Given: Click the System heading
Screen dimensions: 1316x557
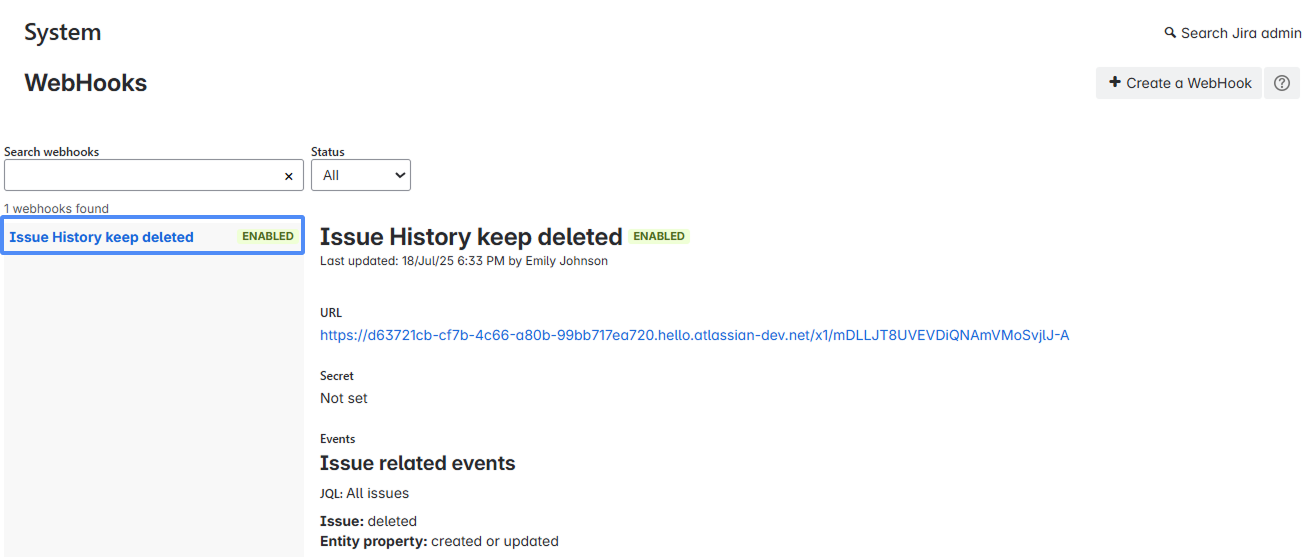Looking at the screenshot, I should tap(62, 32).
